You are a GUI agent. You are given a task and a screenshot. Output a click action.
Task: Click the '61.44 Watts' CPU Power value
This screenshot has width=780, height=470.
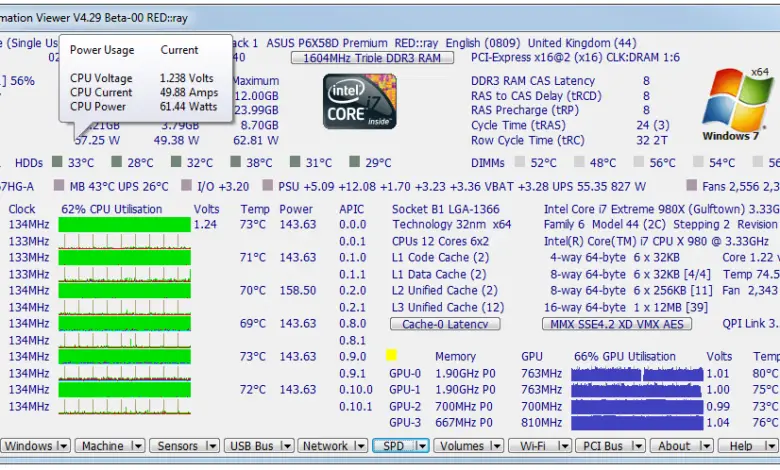coord(189,106)
